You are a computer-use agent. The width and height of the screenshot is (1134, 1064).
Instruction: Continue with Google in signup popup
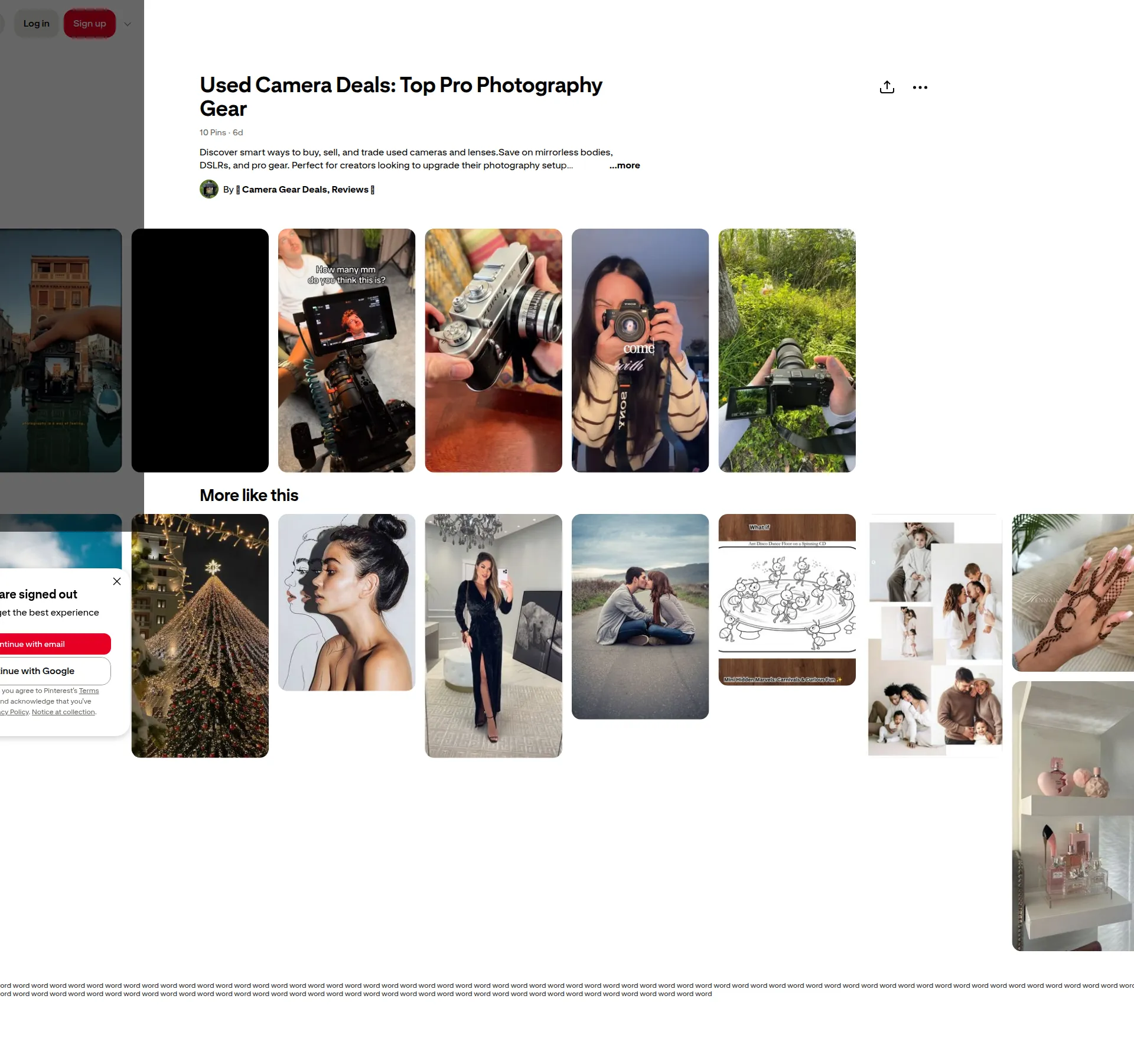[x=54, y=671]
